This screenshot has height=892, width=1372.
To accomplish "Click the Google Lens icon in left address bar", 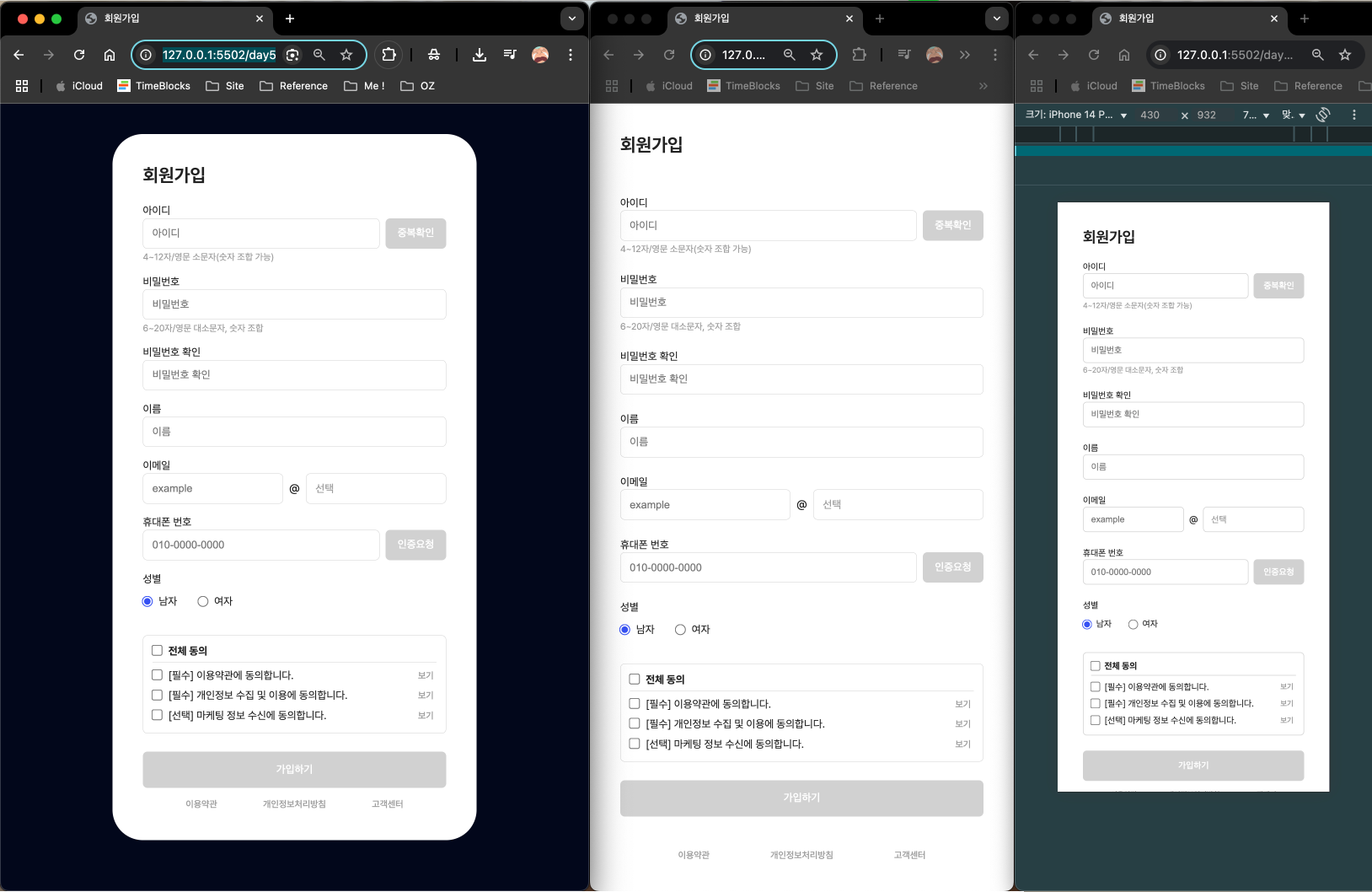I will pos(292,55).
